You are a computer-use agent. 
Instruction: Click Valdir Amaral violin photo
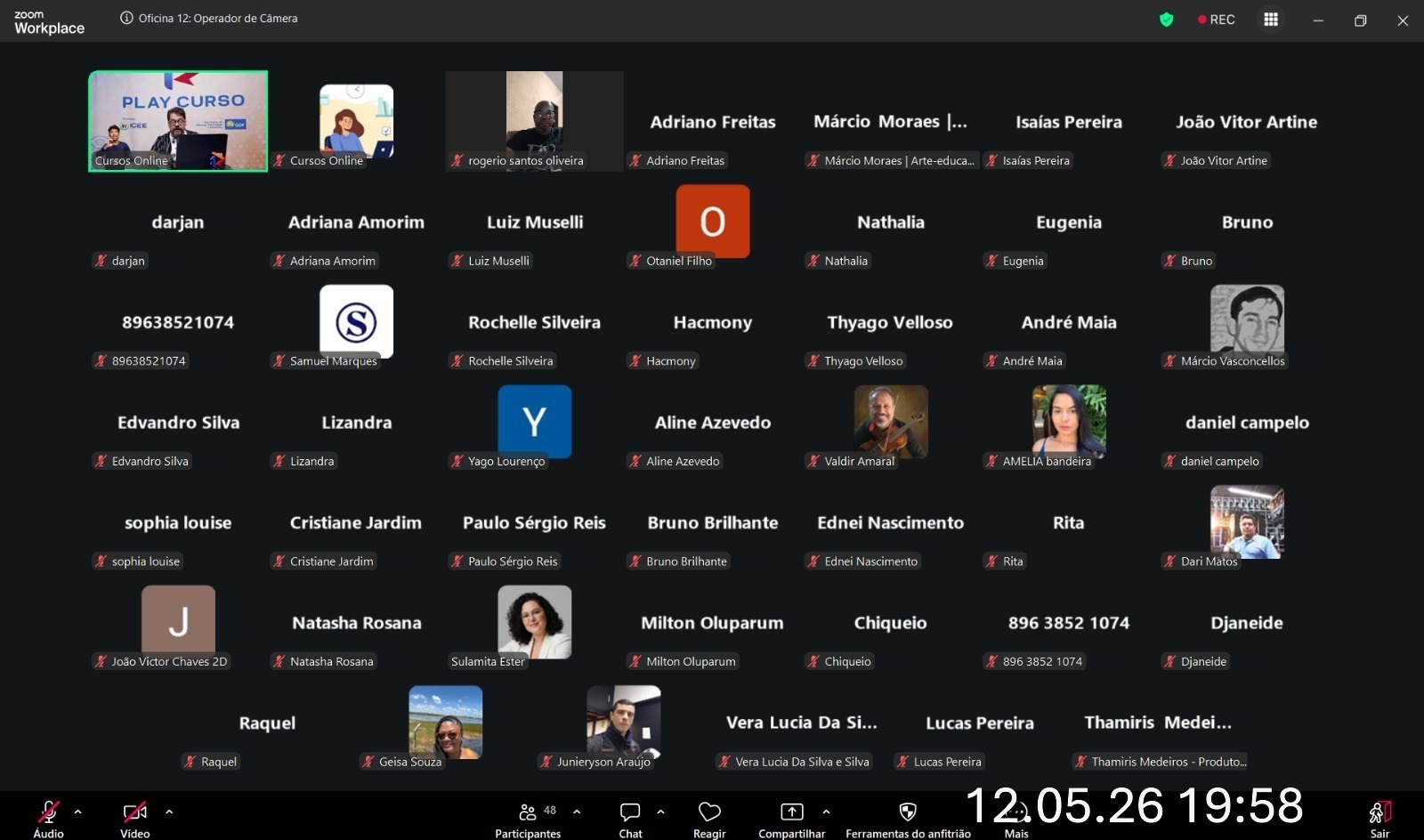(891, 420)
